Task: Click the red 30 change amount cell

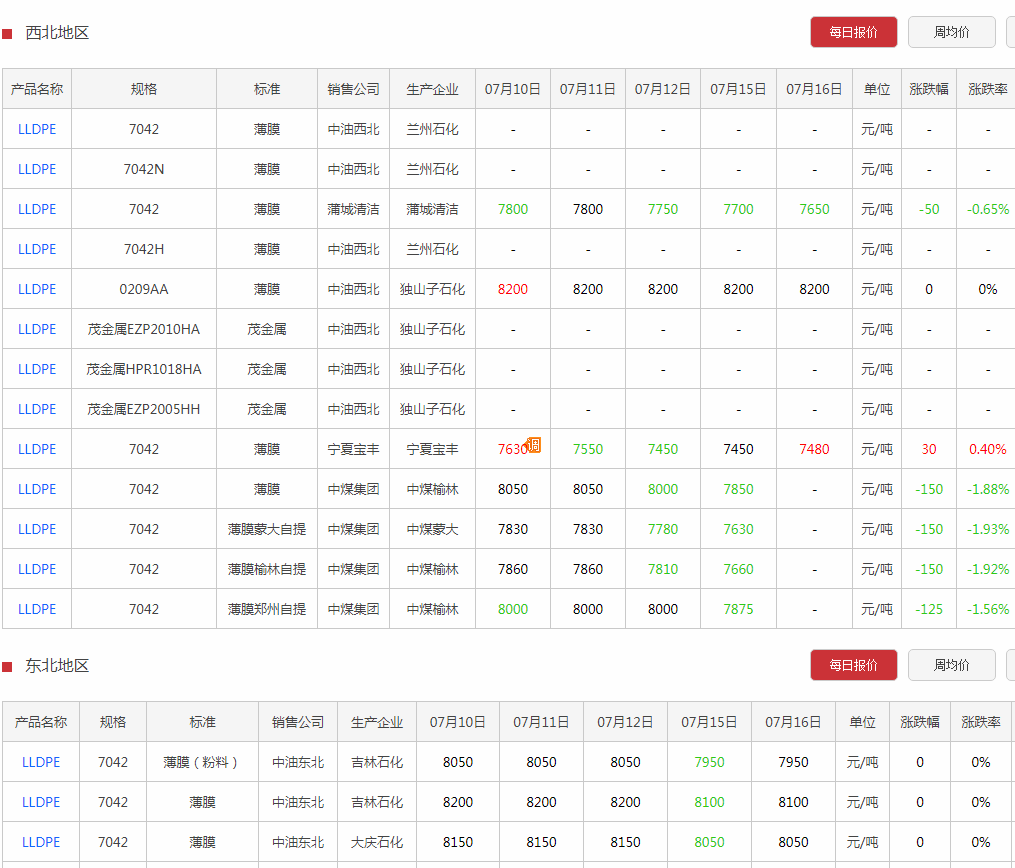Action: [x=929, y=449]
